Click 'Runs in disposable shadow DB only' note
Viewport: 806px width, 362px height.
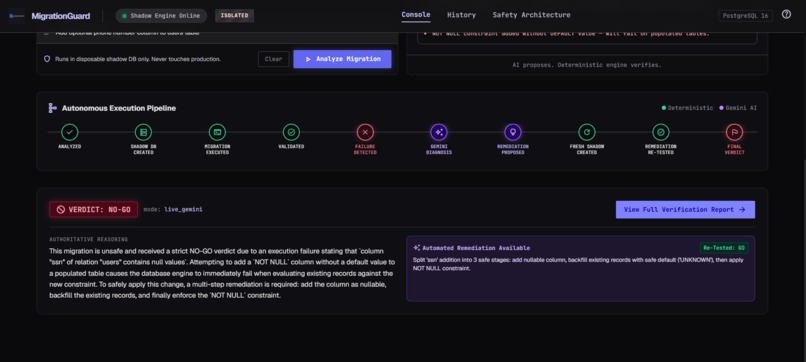point(138,59)
